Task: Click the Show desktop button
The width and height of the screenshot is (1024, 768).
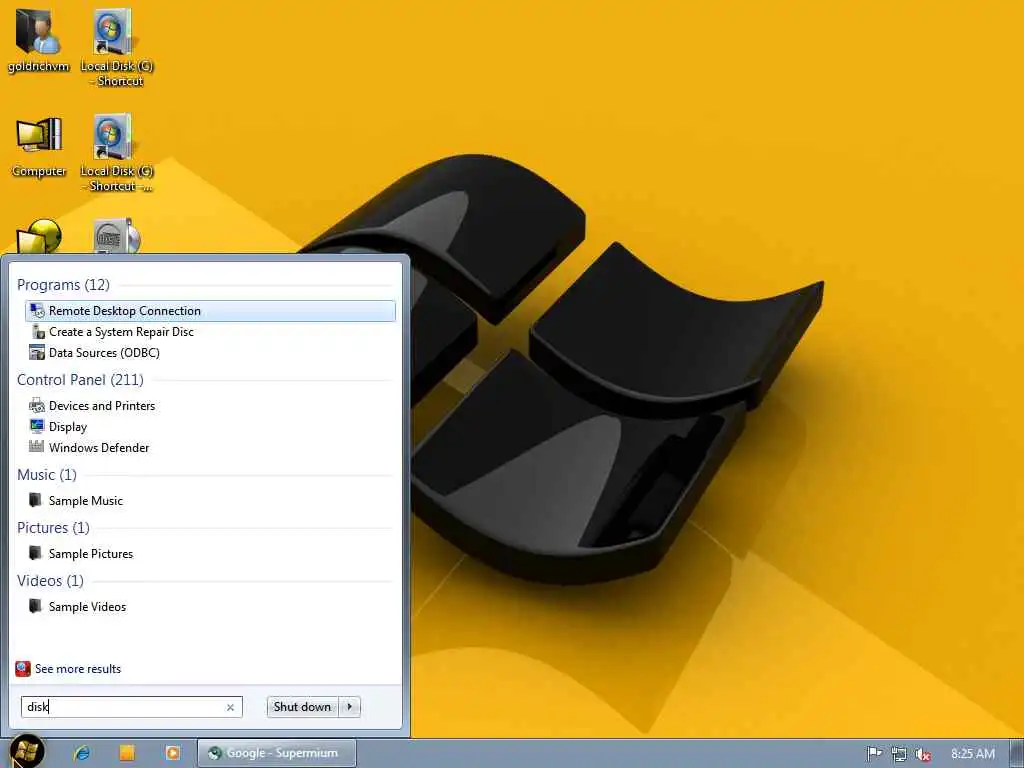Action: [x=1017, y=753]
